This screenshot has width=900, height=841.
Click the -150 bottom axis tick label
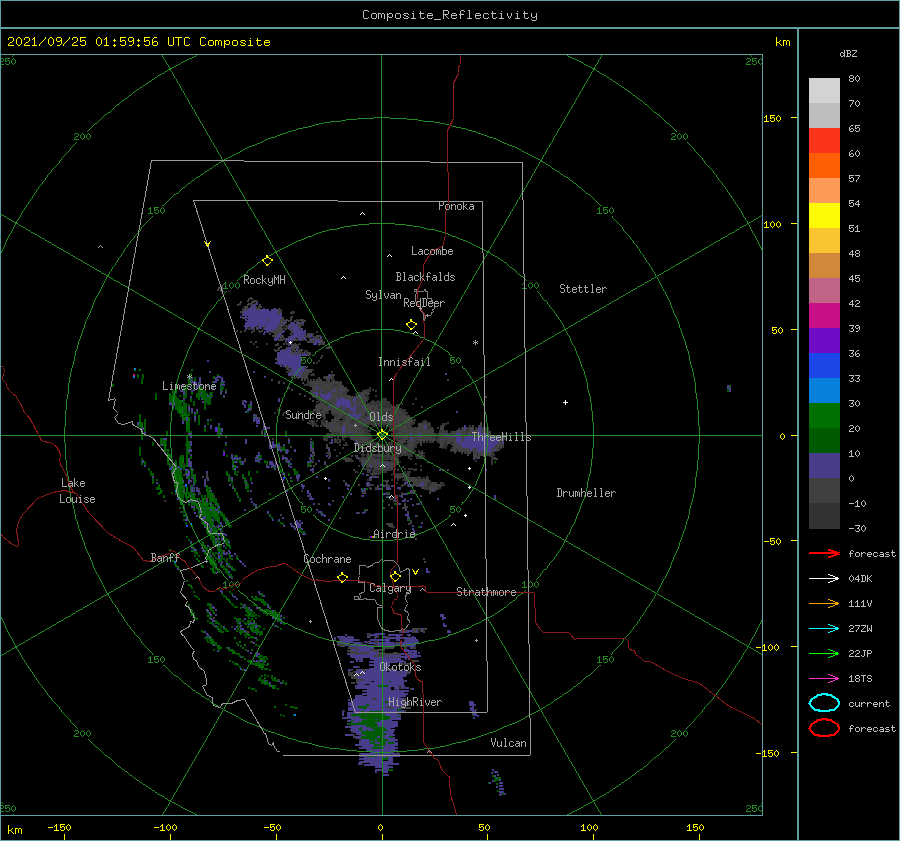coord(59,827)
